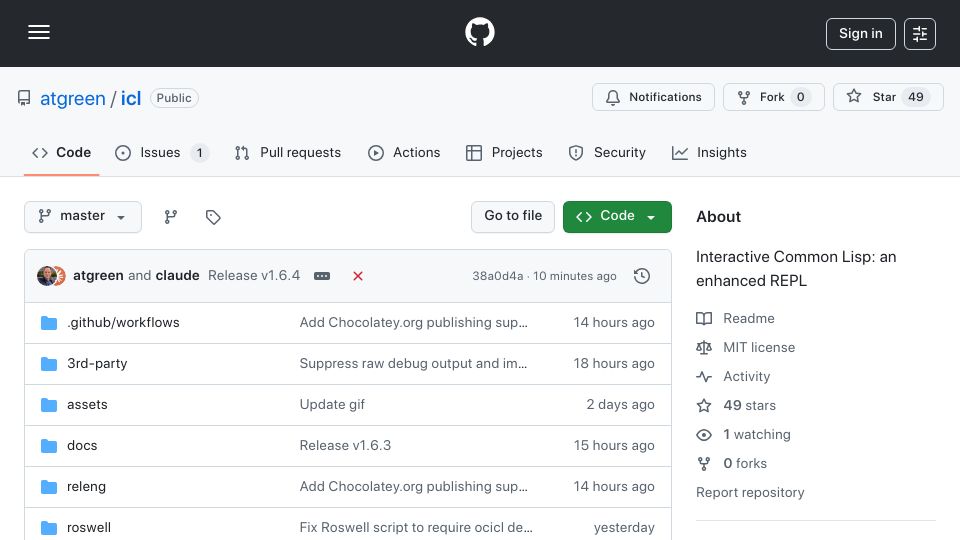The height and width of the screenshot is (540, 960).
Task: Open the Projects tab
Action: [504, 152]
